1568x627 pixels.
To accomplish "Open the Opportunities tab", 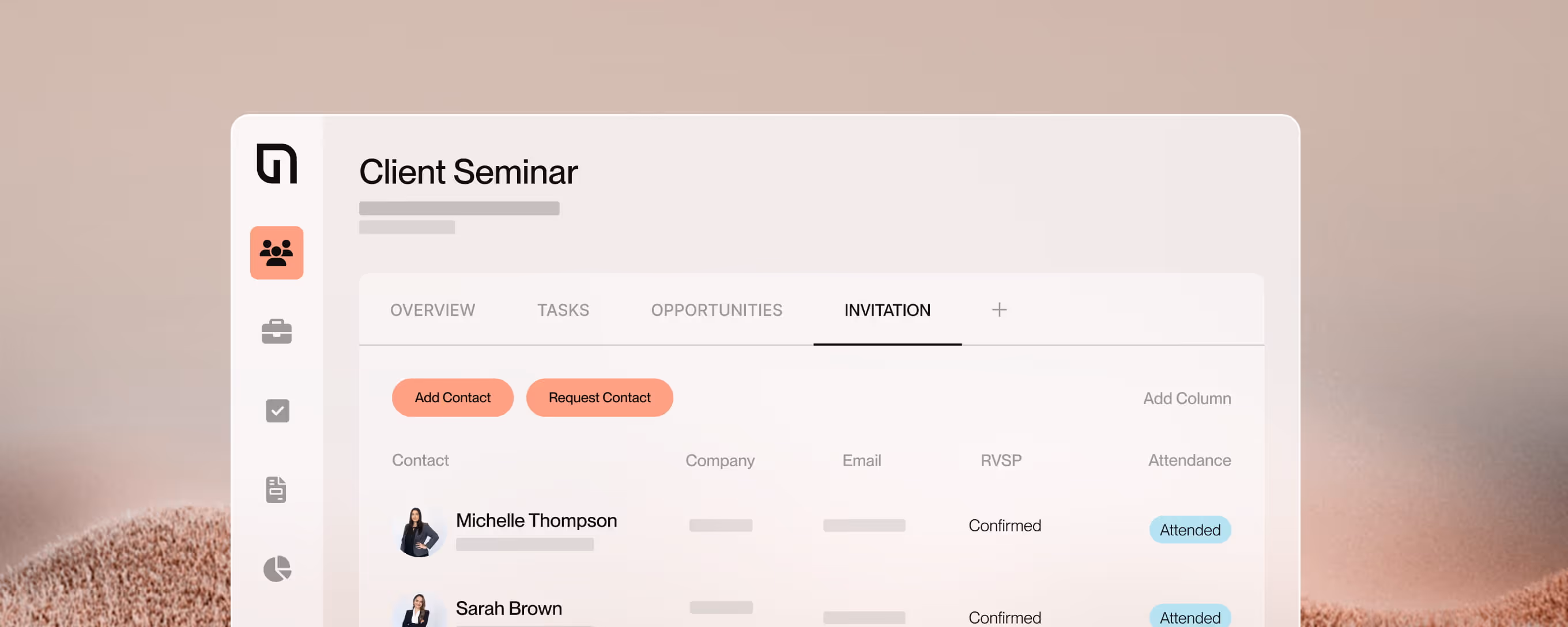I will click(x=717, y=310).
